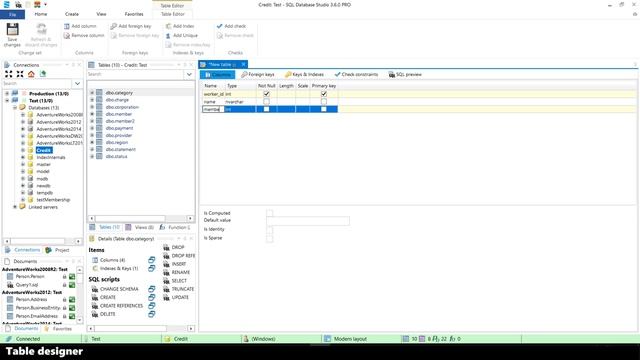Switch to the SQL preview tab
This screenshot has width=640, height=360.
click(x=405, y=75)
